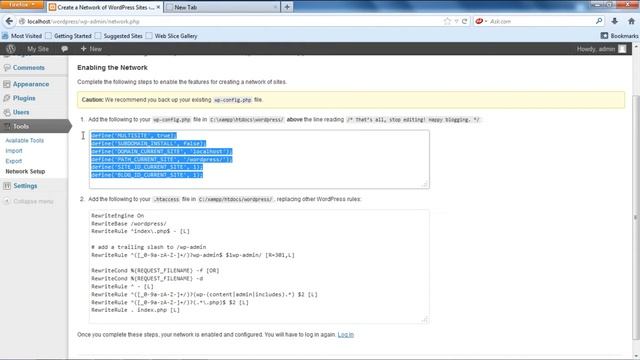
Task: Open My Site in admin bar
Action: tap(38, 49)
